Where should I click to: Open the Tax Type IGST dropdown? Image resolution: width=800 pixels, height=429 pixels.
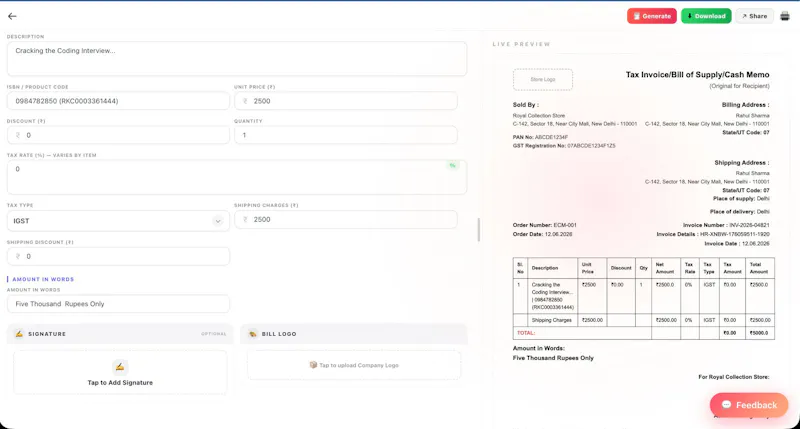pyautogui.click(x=118, y=221)
